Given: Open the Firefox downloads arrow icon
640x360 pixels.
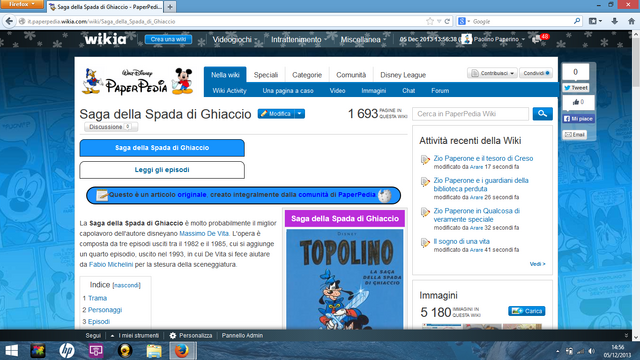Looking at the screenshot, I should pos(615,21).
